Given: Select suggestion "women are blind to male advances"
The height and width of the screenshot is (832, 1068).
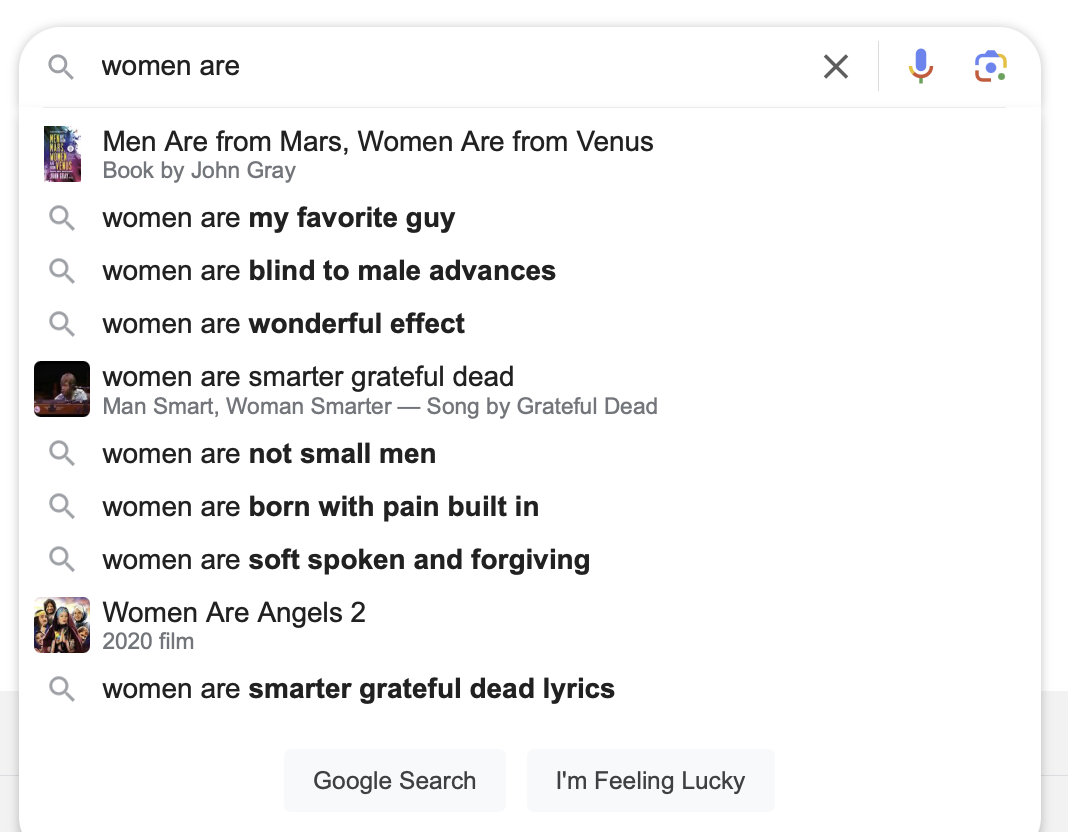Looking at the screenshot, I should [328, 271].
